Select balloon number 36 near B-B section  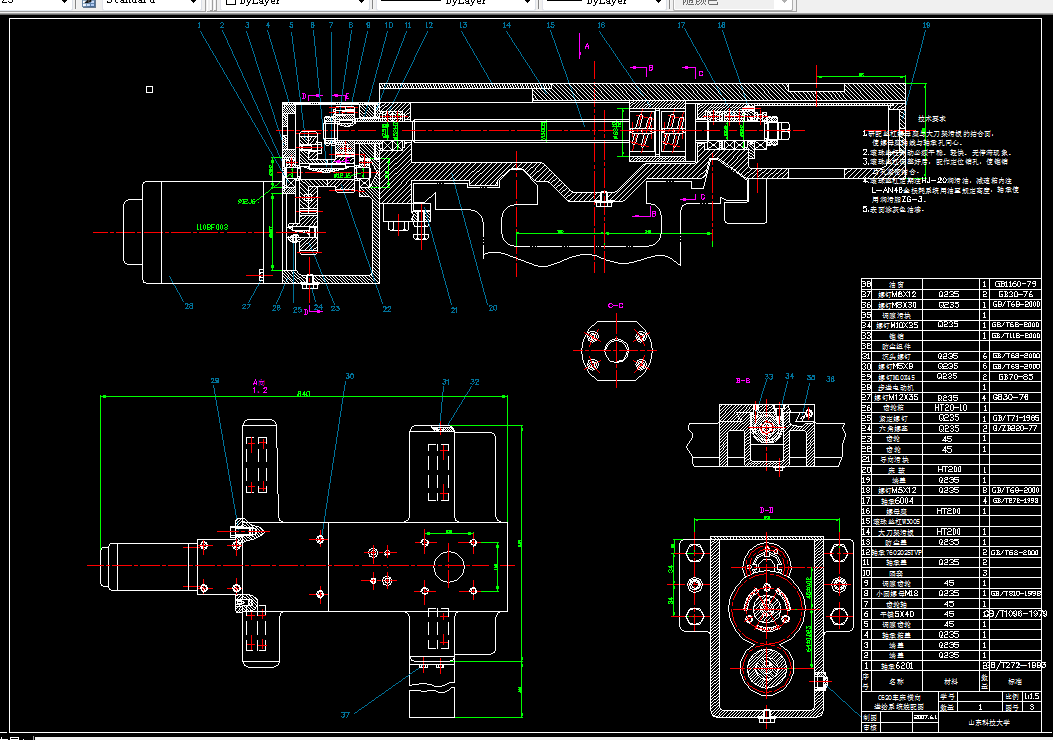(830, 379)
